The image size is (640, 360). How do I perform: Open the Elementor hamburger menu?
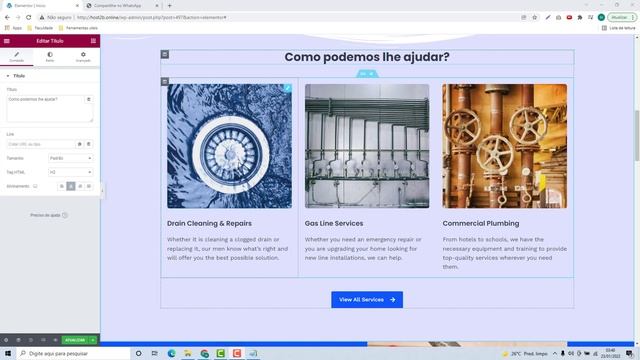[7, 41]
